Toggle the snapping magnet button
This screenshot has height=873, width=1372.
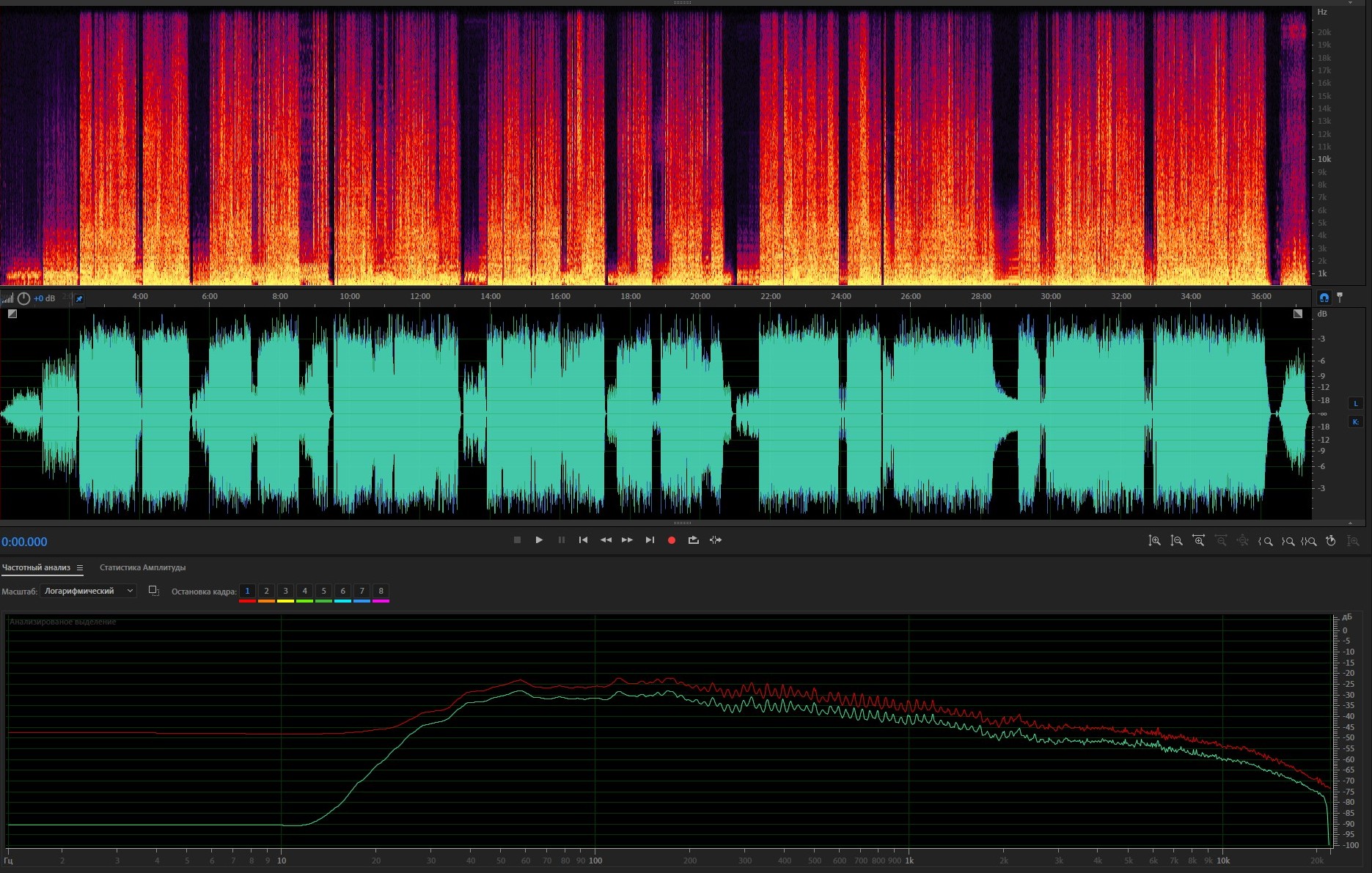click(x=1324, y=298)
